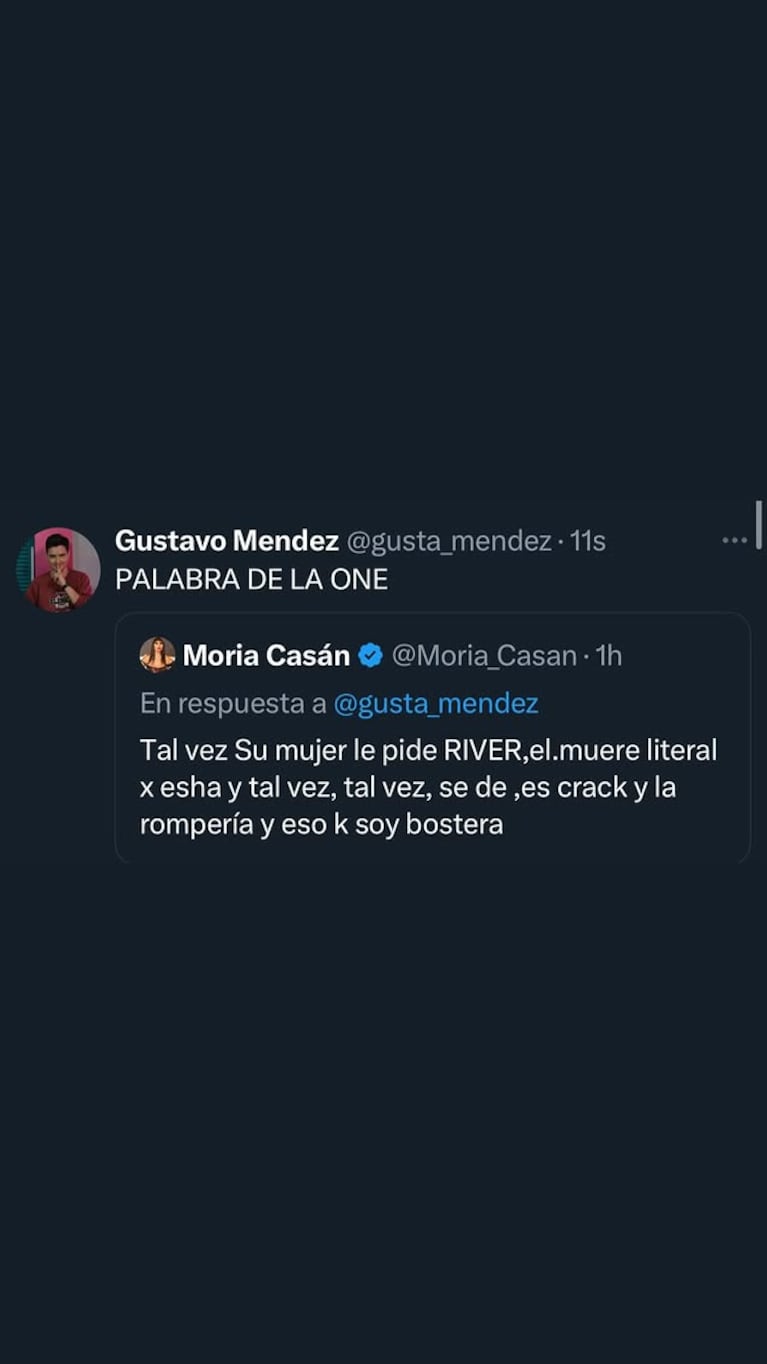Click the scrollbar thumb on the right edge
The image size is (767, 1364).
[x=759, y=525]
